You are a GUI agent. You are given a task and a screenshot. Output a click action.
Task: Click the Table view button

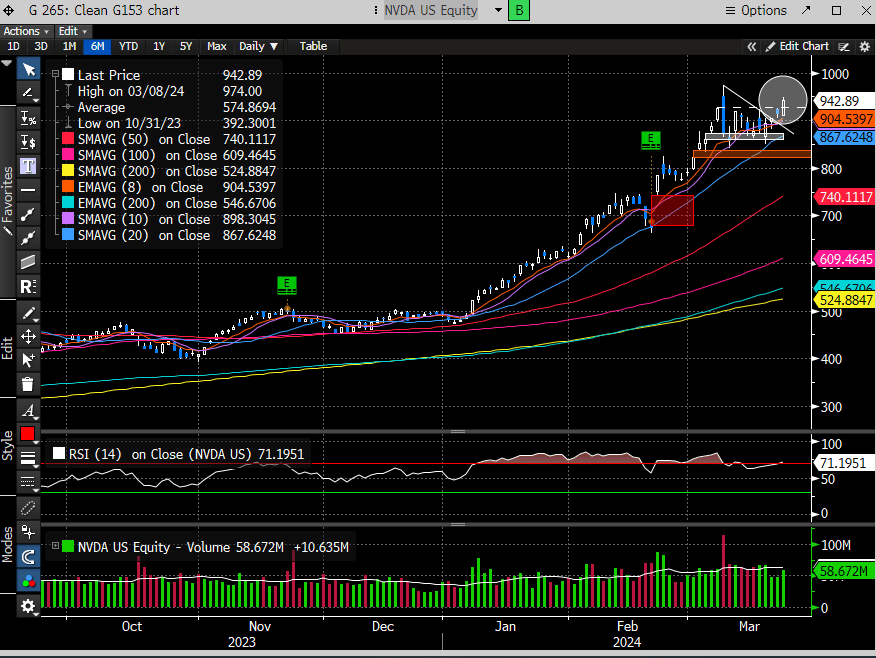click(313, 46)
